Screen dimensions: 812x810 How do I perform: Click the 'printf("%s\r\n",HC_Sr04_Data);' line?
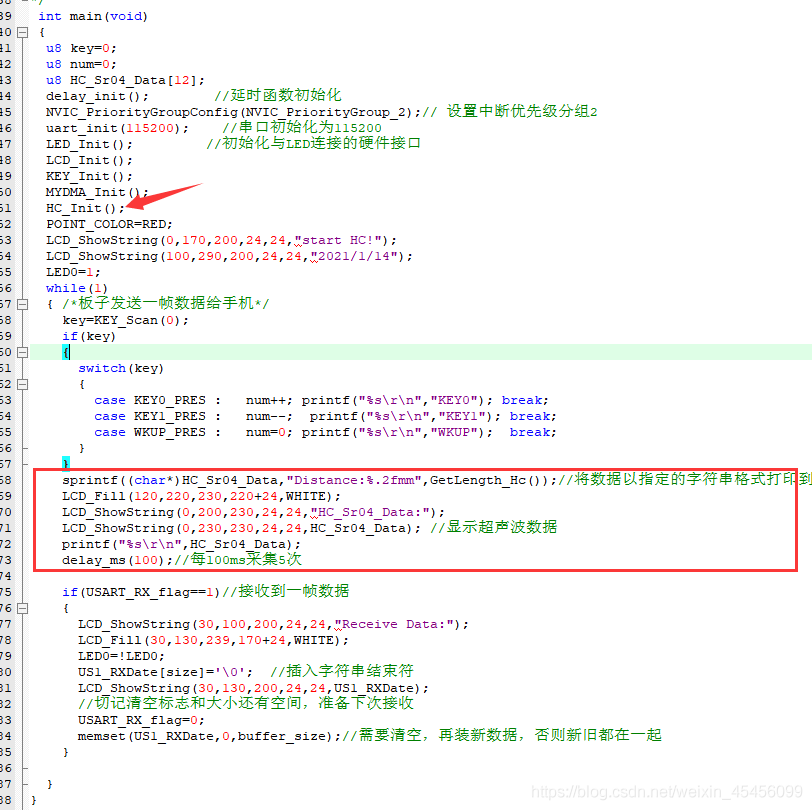click(181, 545)
